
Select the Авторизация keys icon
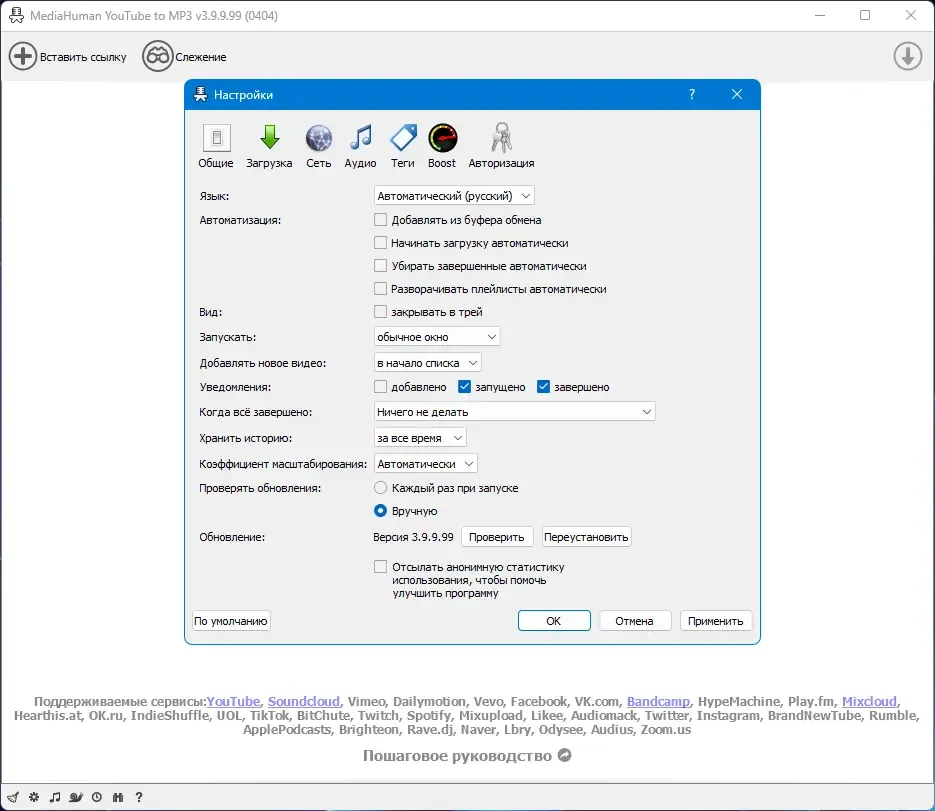click(x=501, y=146)
